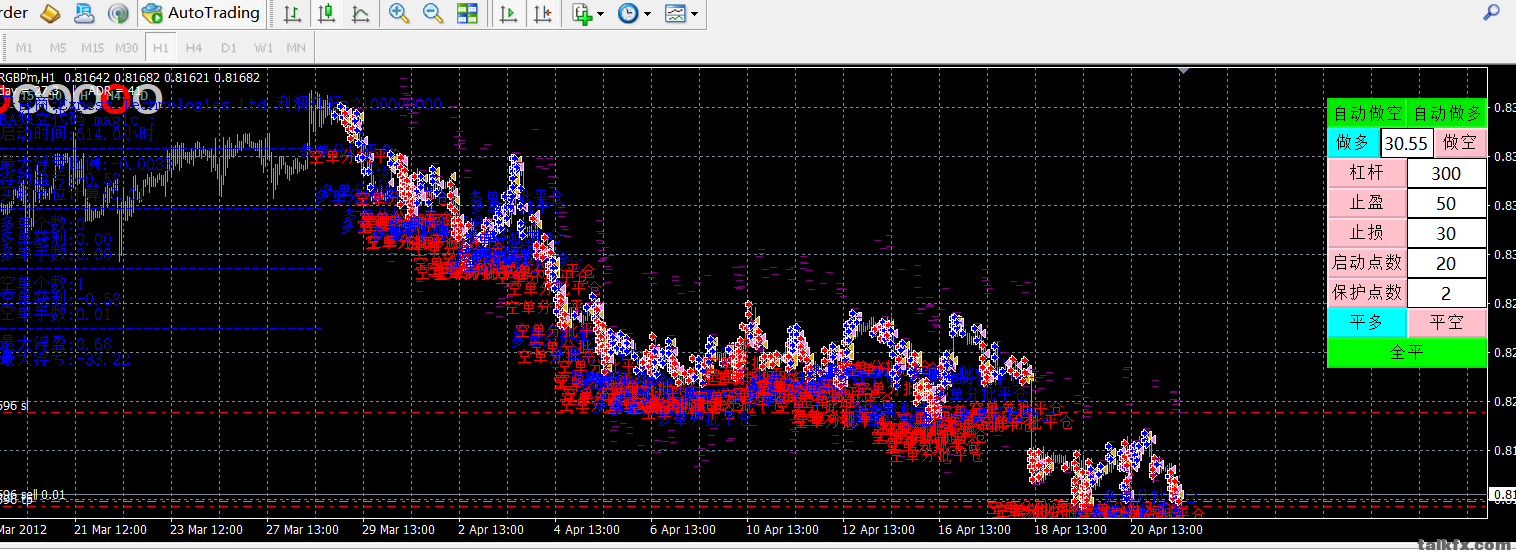The width and height of the screenshot is (1516, 556).
Task: Click the 止盈 label
Action: coord(1367,203)
